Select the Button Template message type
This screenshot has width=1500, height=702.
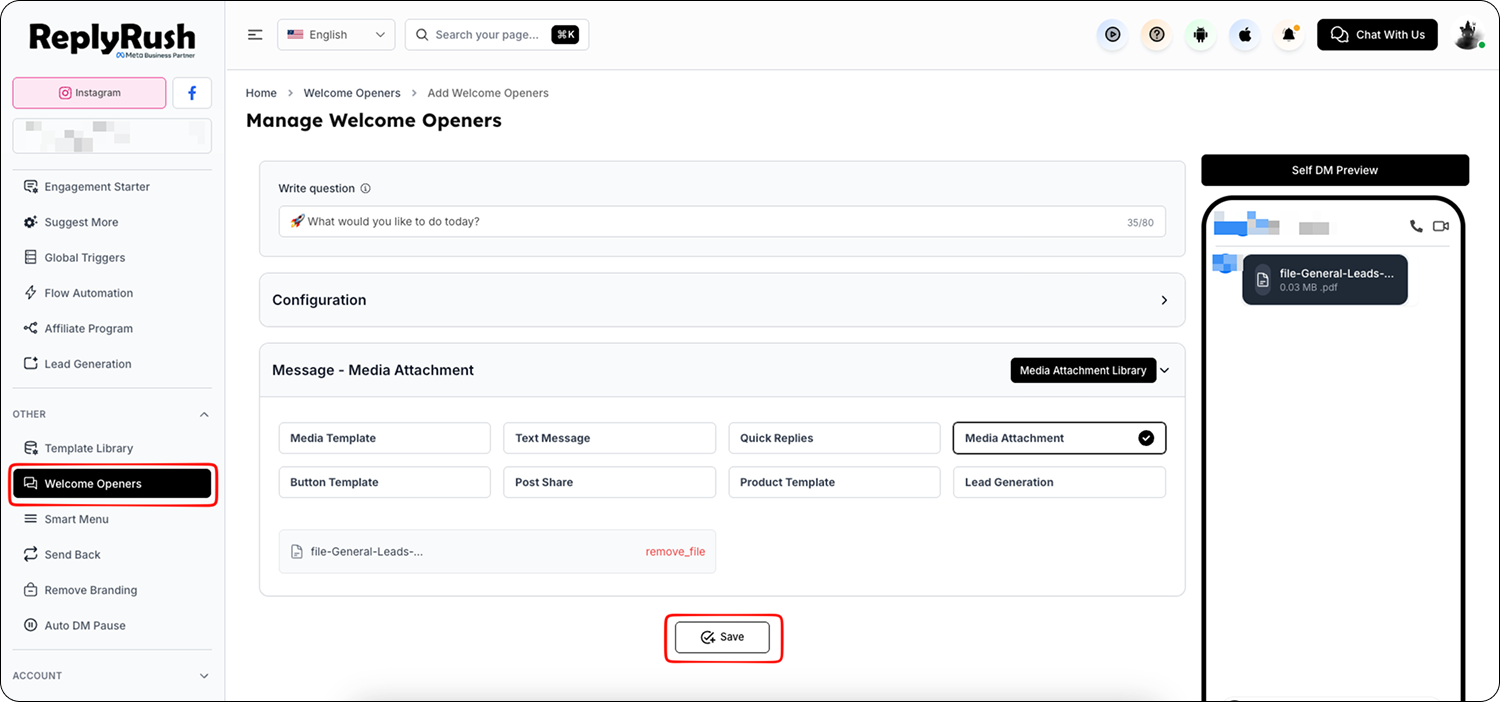click(384, 482)
